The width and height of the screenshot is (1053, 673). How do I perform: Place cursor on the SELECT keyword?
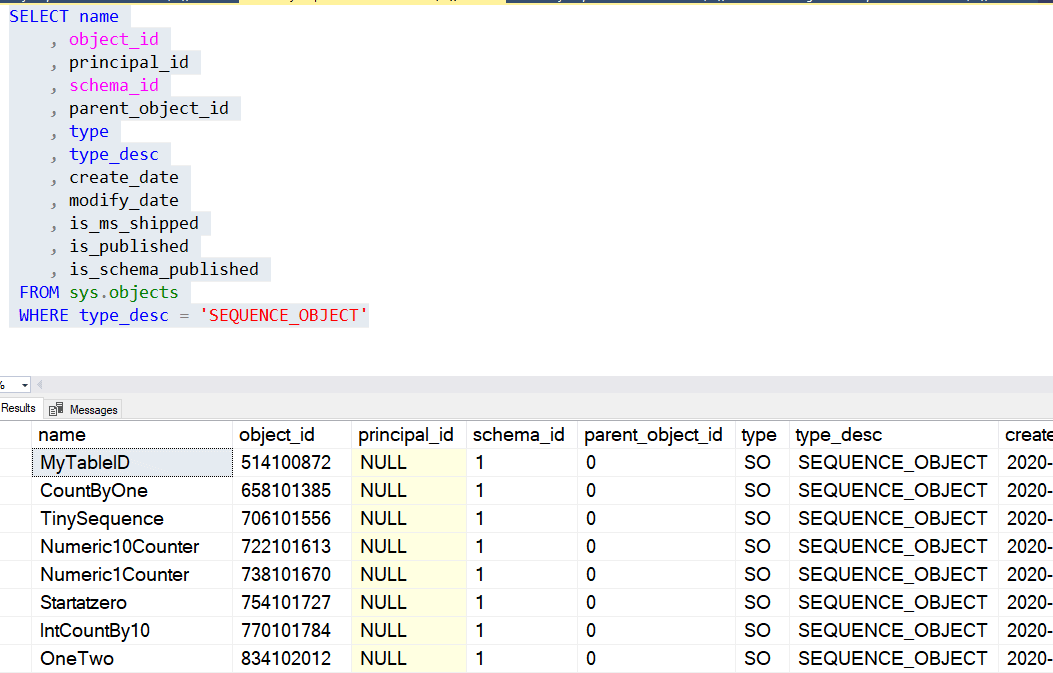(x=38, y=16)
